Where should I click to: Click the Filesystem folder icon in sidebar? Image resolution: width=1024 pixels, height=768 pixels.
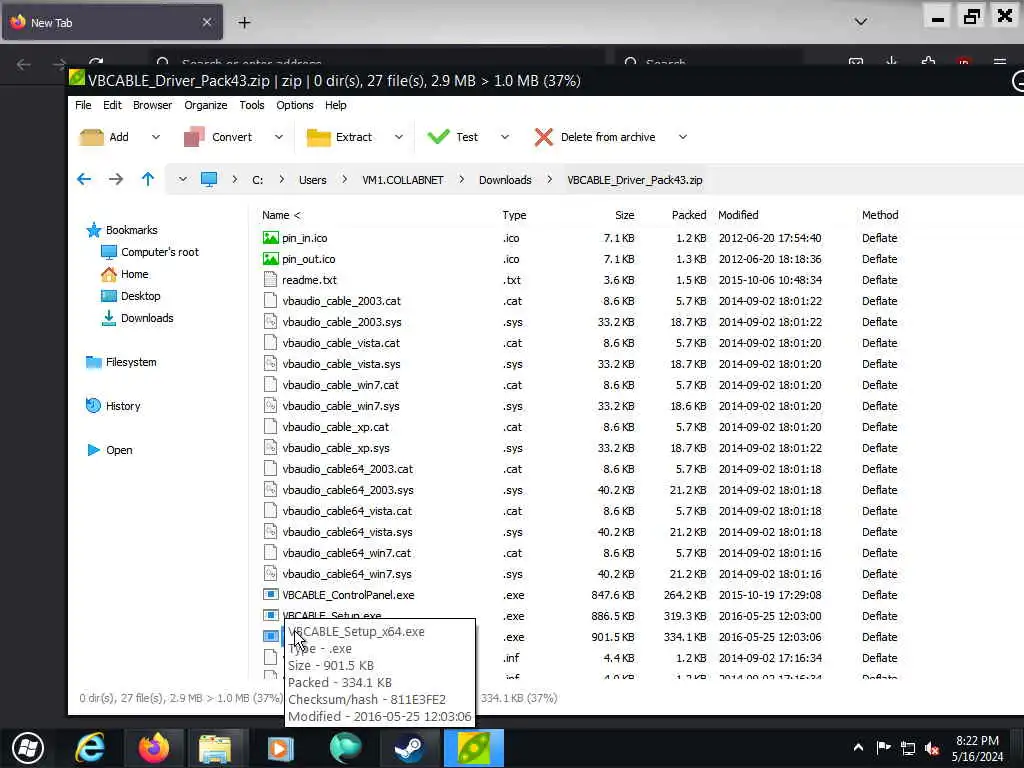tap(94, 362)
